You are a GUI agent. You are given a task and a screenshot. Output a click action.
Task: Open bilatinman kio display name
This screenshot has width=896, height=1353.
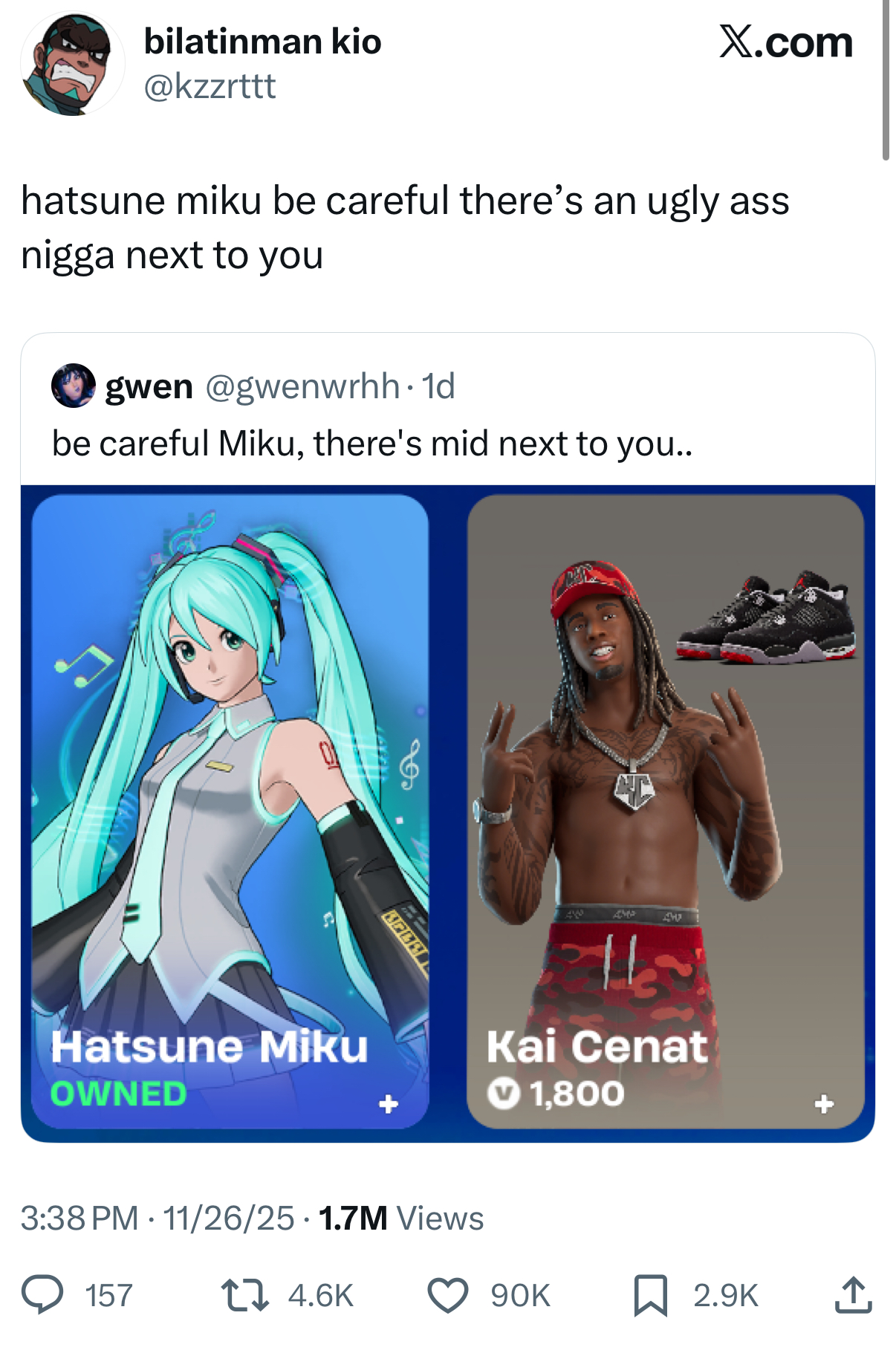[x=262, y=42]
